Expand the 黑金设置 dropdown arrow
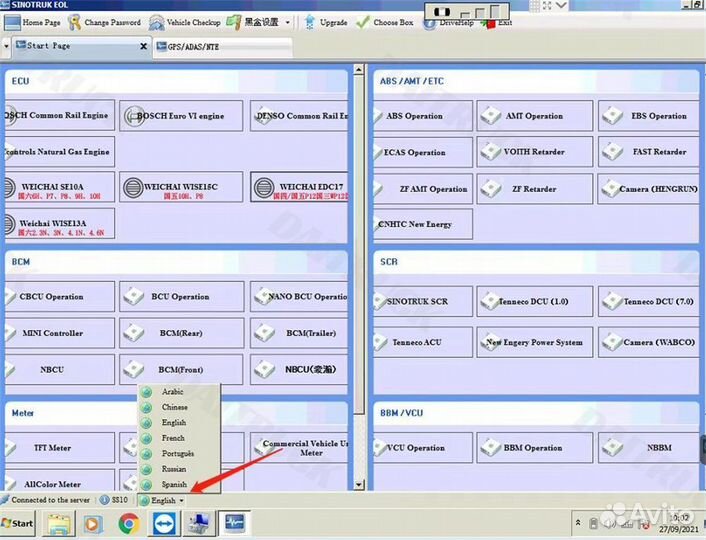706x540 pixels. pyautogui.click(x=288, y=22)
